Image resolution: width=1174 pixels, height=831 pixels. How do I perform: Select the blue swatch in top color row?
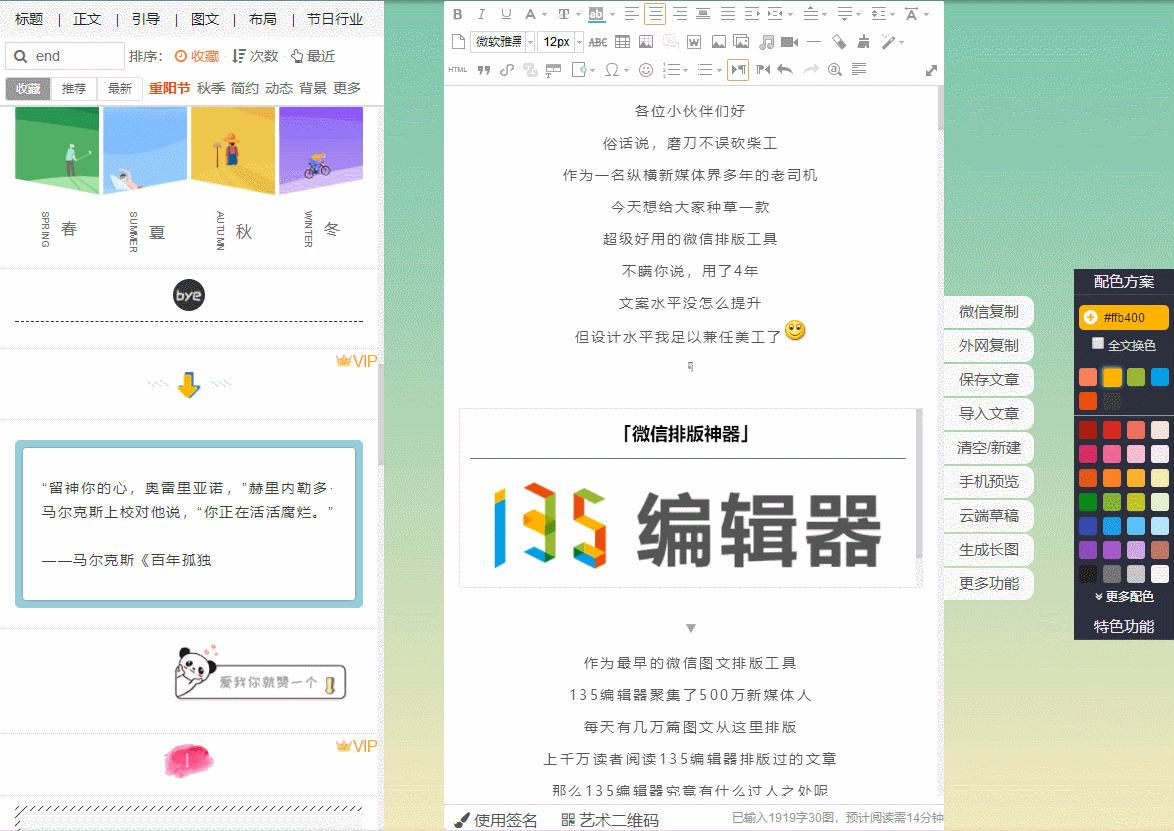click(1159, 377)
